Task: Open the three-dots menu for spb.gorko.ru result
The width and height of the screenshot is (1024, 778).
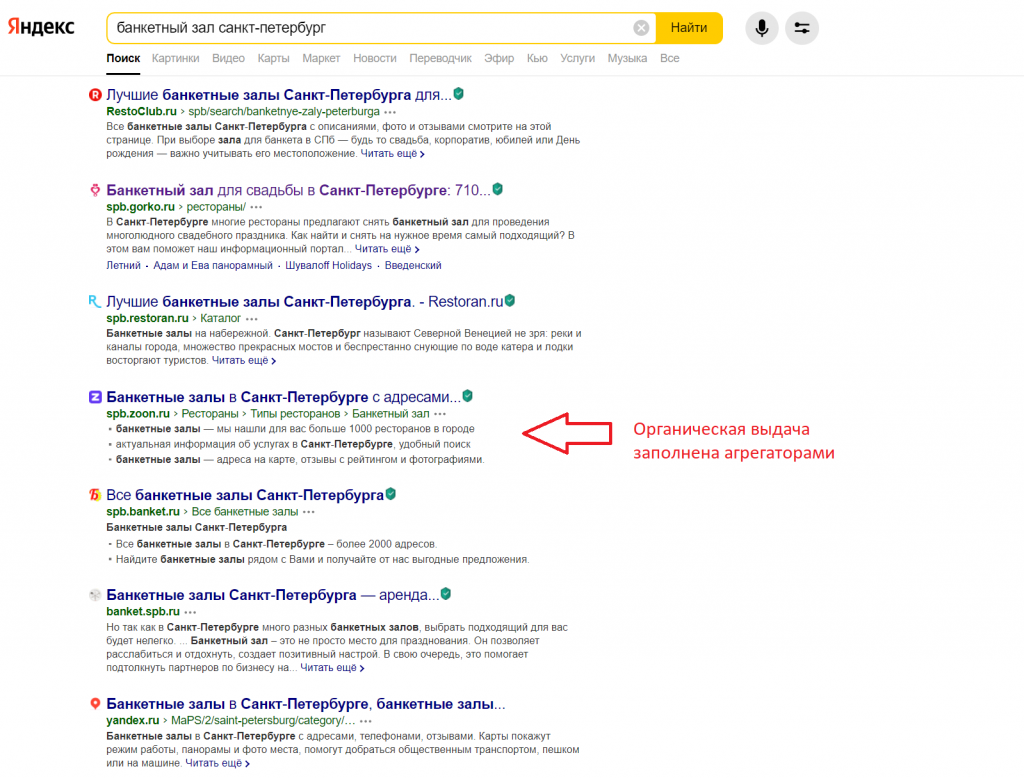Action: pos(256,207)
